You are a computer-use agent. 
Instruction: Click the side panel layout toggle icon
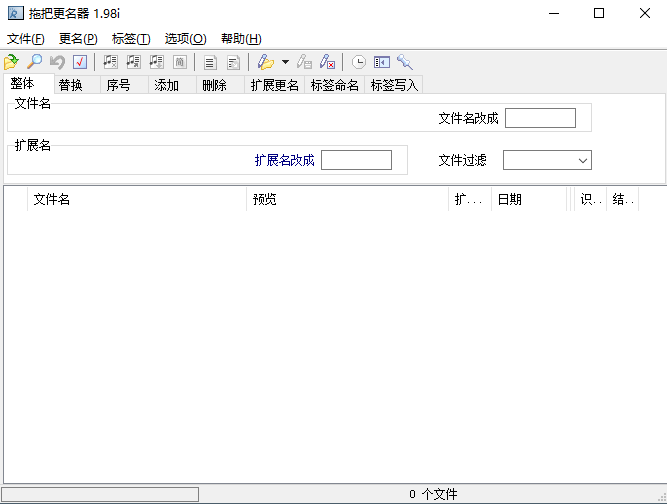click(x=382, y=62)
